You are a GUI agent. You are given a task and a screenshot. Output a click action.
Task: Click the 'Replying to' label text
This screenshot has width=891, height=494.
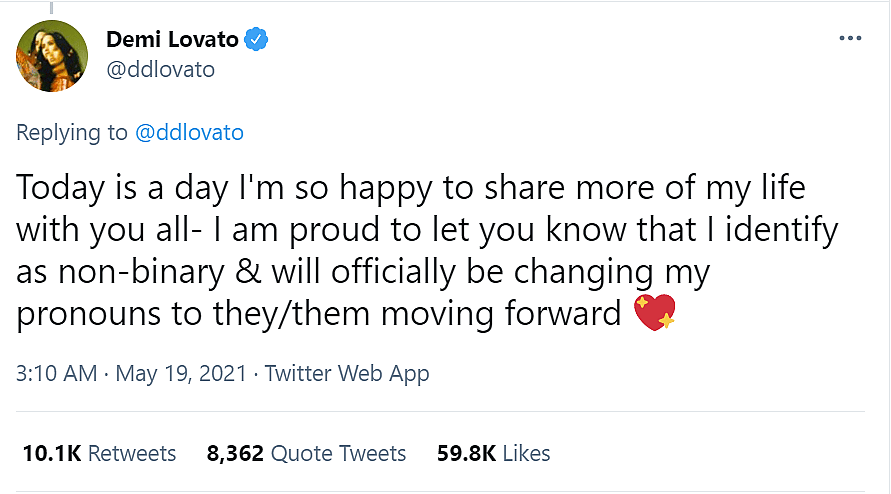click(x=72, y=133)
